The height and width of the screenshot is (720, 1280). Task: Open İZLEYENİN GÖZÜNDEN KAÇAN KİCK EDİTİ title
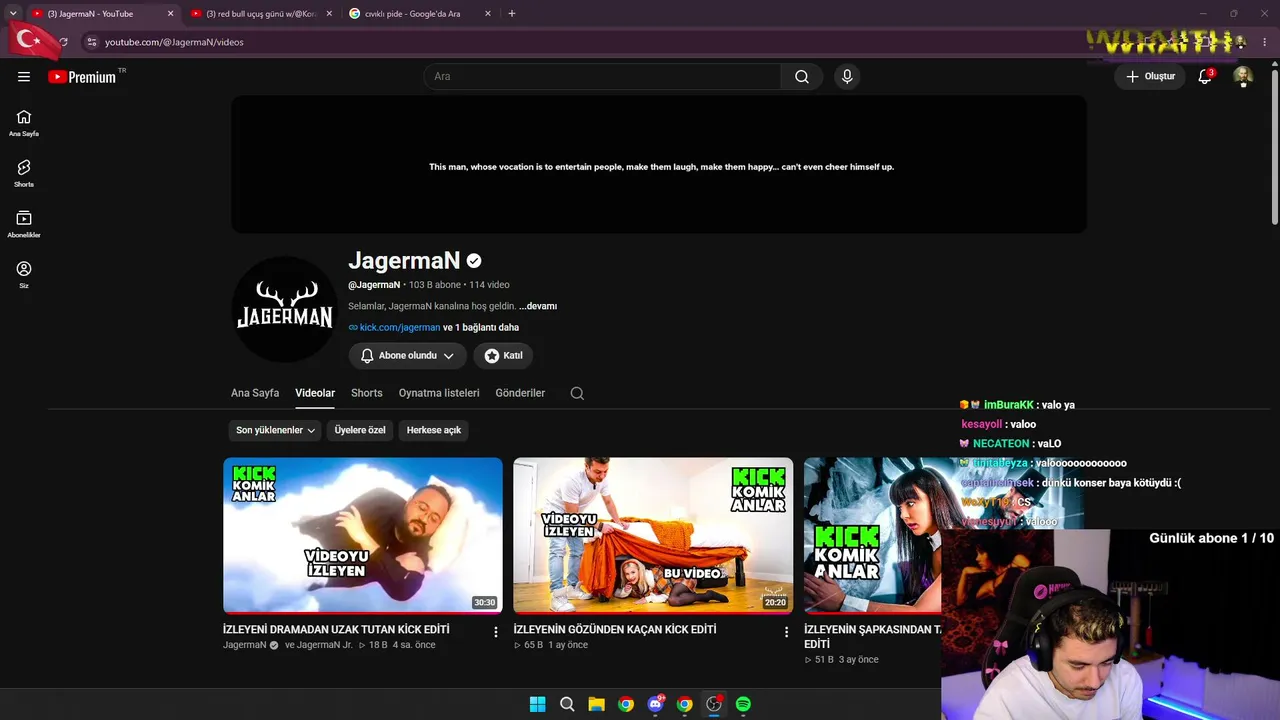point(615,630)
